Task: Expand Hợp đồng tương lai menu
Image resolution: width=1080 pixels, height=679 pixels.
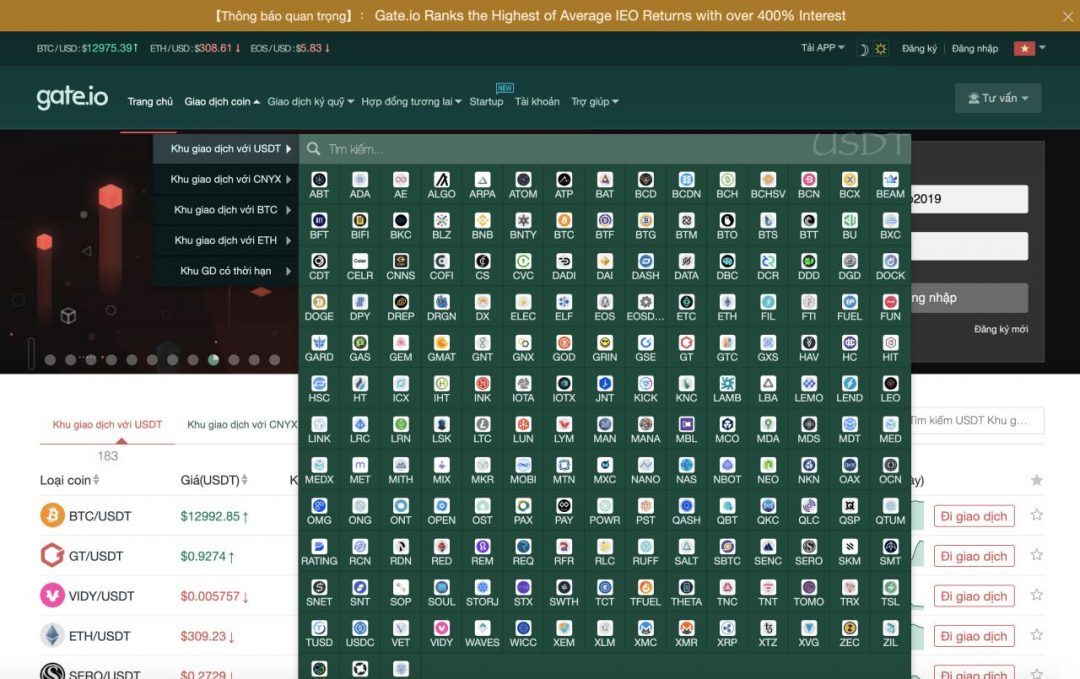Action: pyautogui.click(x=411, y=102)
